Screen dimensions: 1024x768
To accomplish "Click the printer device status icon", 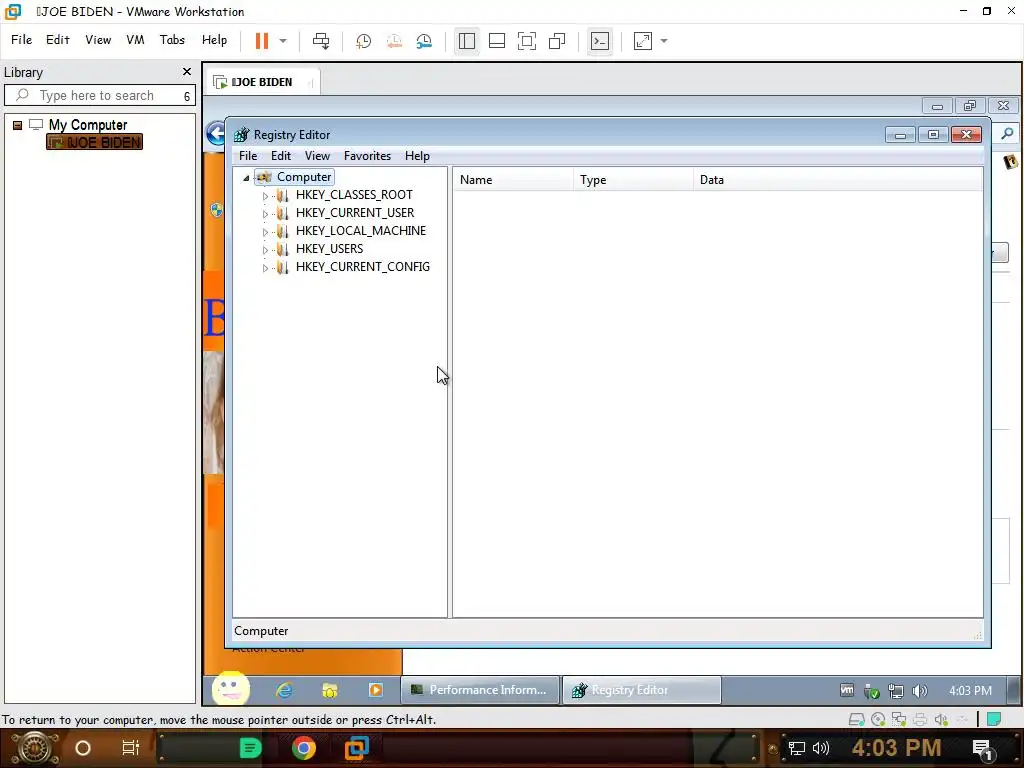I will (920, 720).
